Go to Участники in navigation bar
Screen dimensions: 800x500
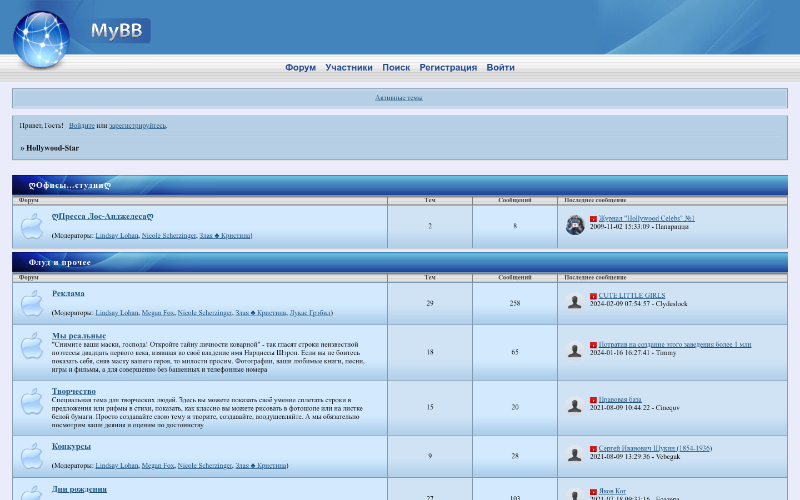[x=349, y=68]
